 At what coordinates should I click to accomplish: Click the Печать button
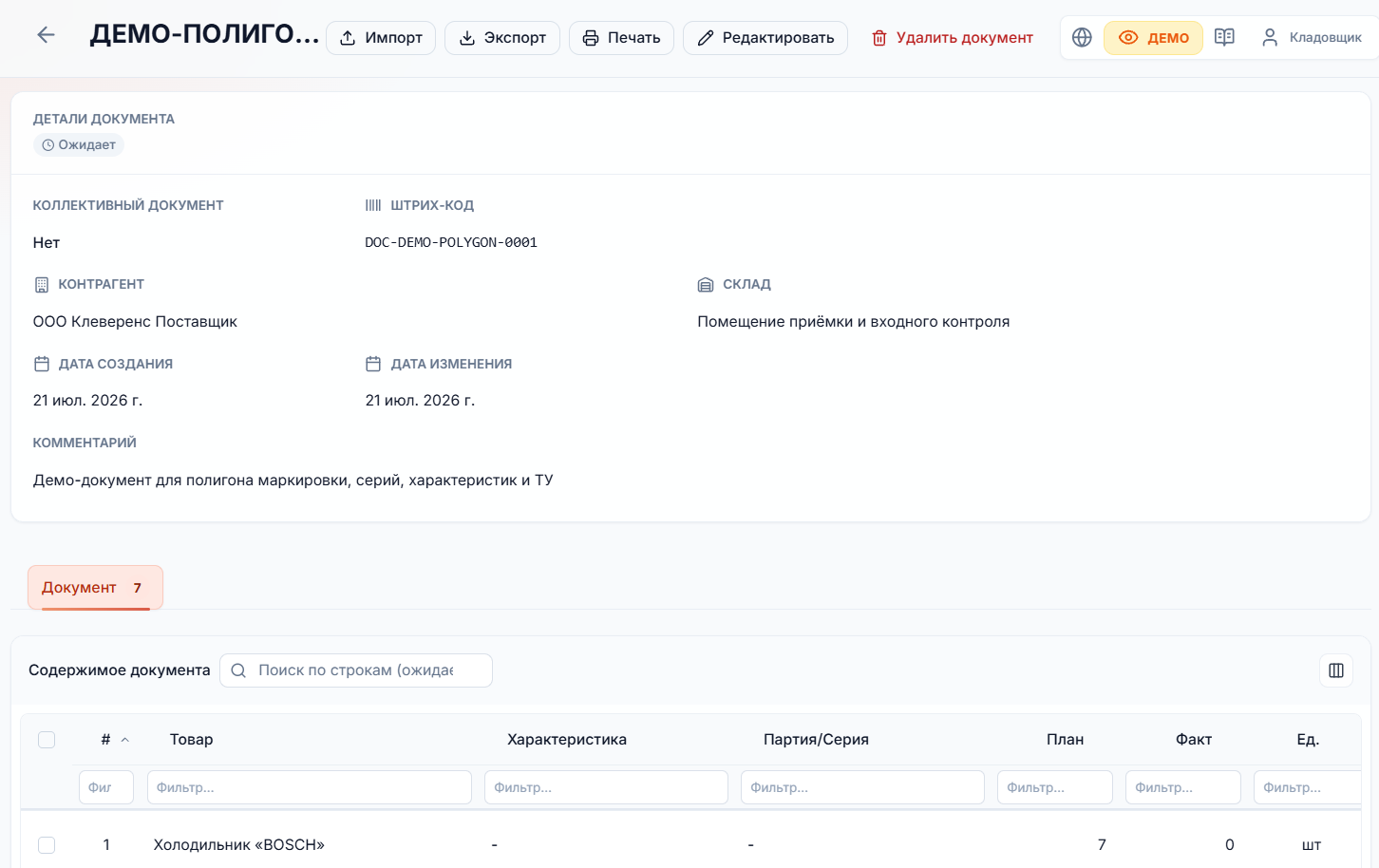click(x=621, y=38)
